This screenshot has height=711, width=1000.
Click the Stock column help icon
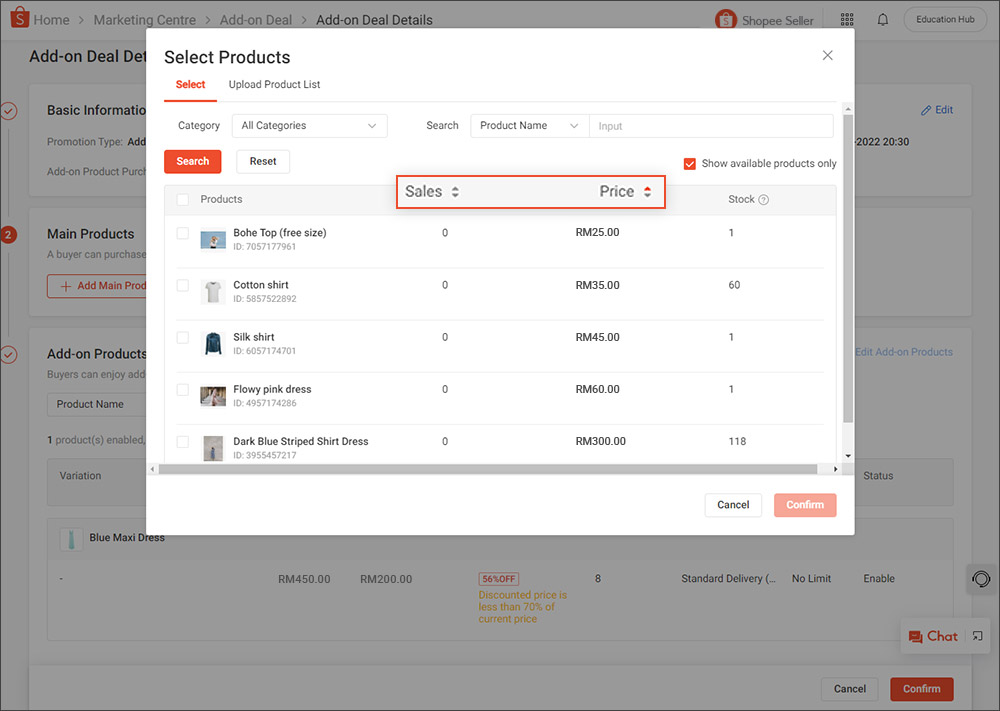(x=765, y=199)
